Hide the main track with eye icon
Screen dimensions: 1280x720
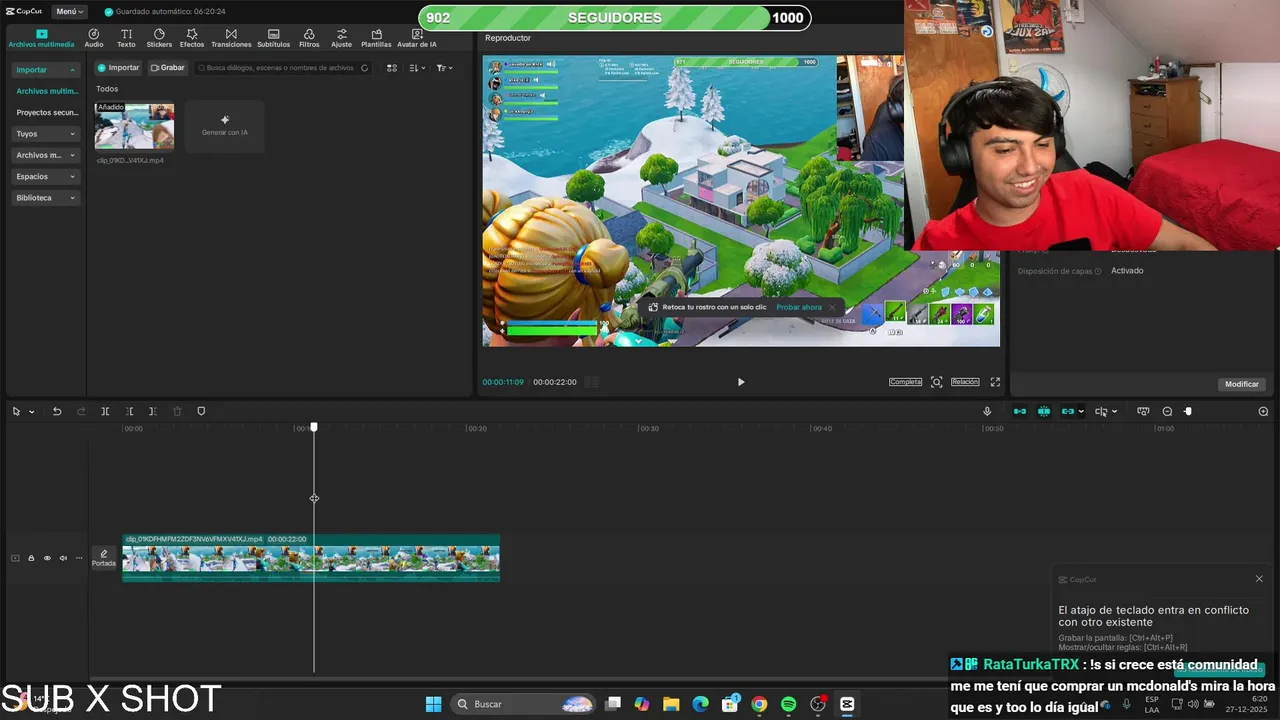click(47, 558)
